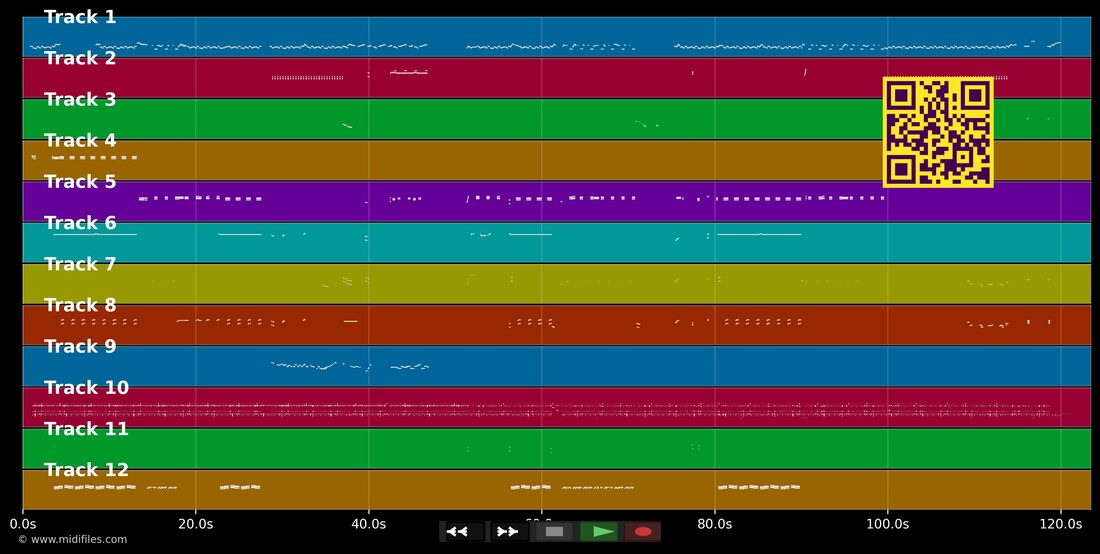Screen dimensions: 1100x554
Task: Click the 120.0s time axis label
Action: 1061,524
